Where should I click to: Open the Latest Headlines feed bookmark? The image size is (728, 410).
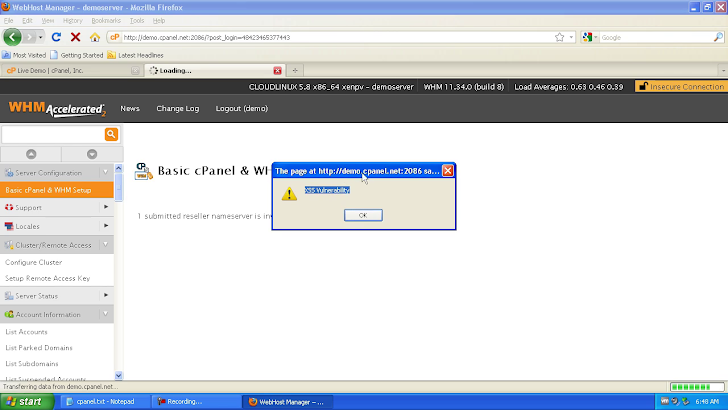(x=135, y=55)
